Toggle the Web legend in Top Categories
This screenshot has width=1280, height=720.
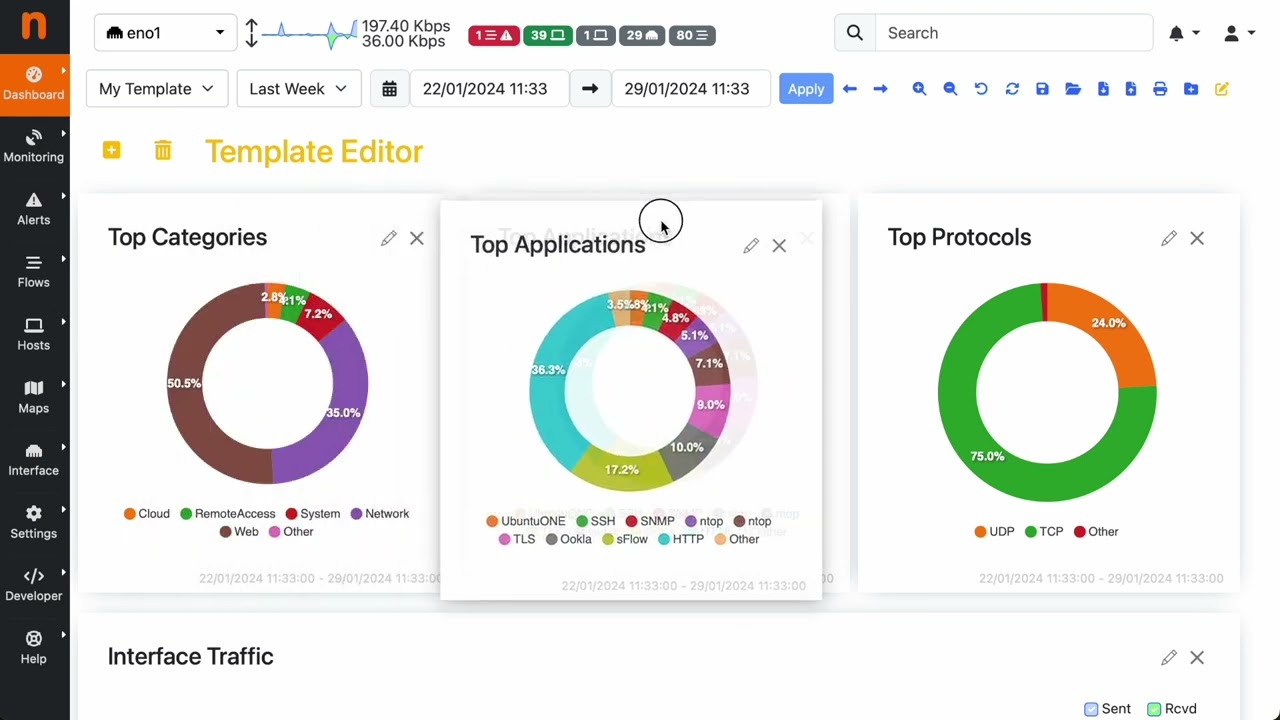coord(239,532)
